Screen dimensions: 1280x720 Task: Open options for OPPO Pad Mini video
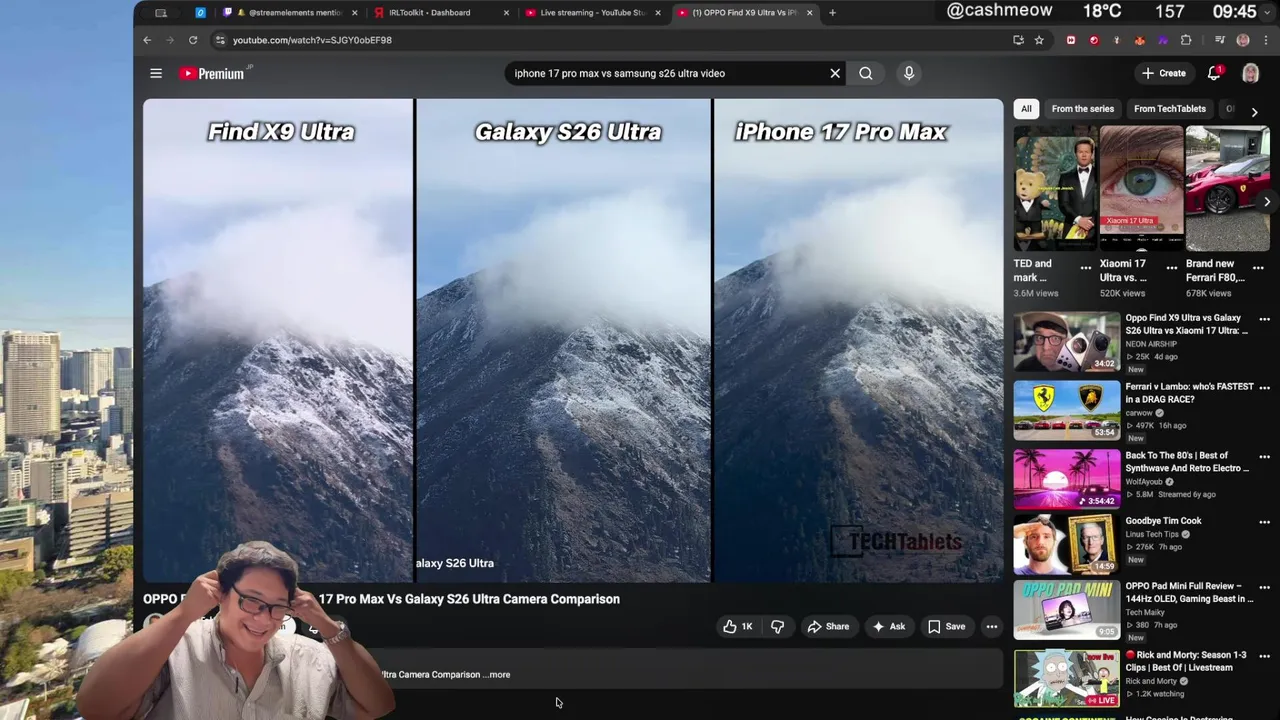[x=1264, y=587]
